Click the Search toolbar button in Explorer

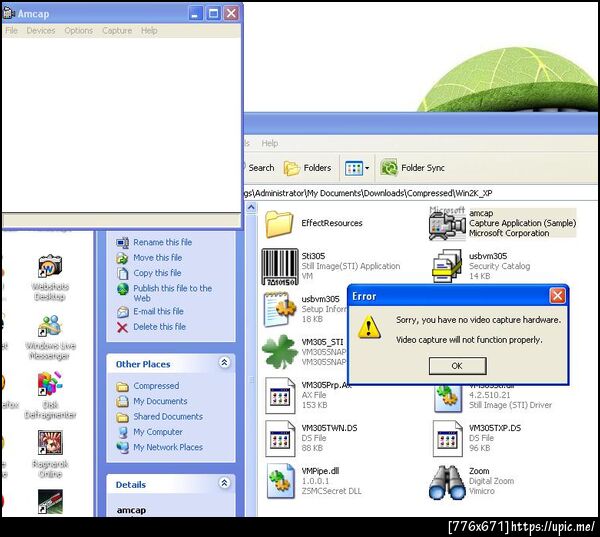pos(259,168)
